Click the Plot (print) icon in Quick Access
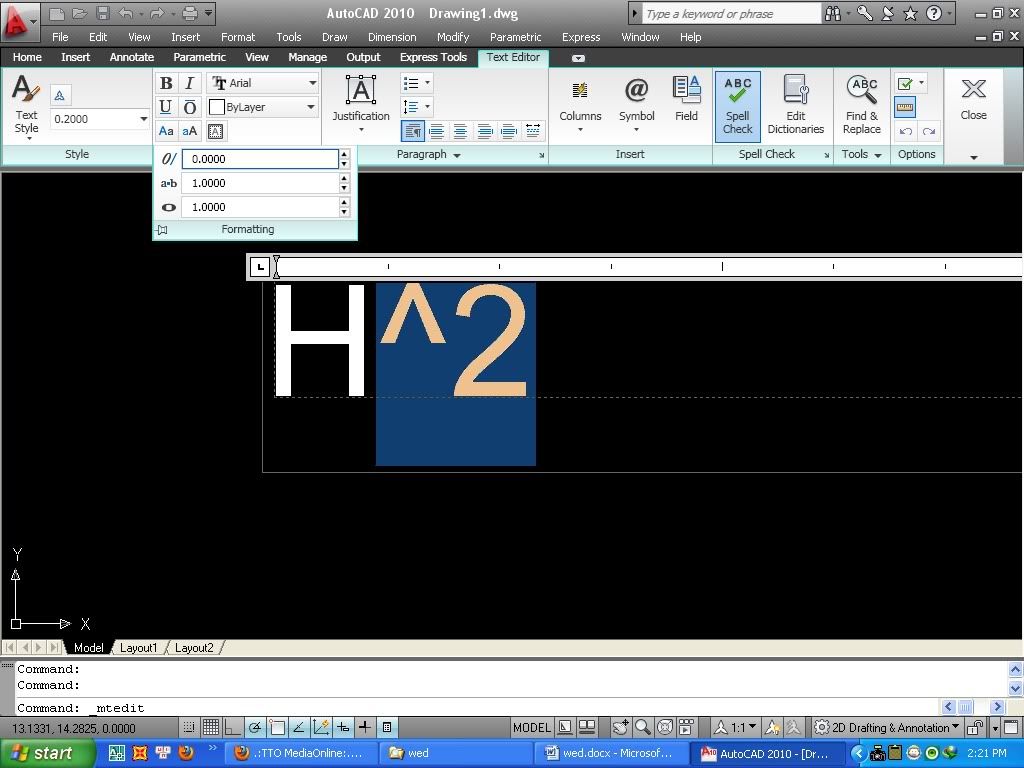Image resolution: width=1024 pixels, height=768 pixels. pyautogui.click(x=190, y=13)
